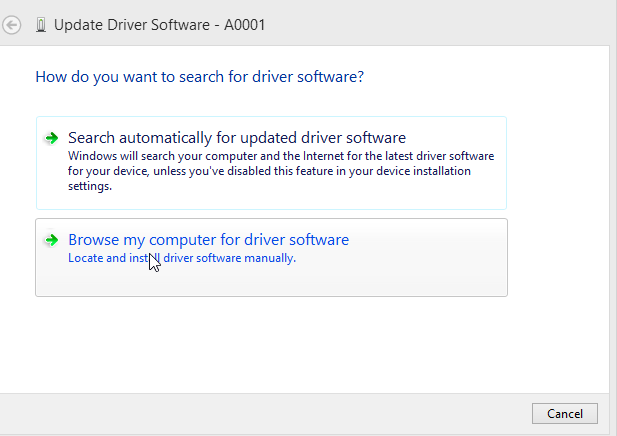Click the word 'settings.' in search description
The width and height of the screenshot is (617, 436).
pyautogui.click(x=90, y=186)
